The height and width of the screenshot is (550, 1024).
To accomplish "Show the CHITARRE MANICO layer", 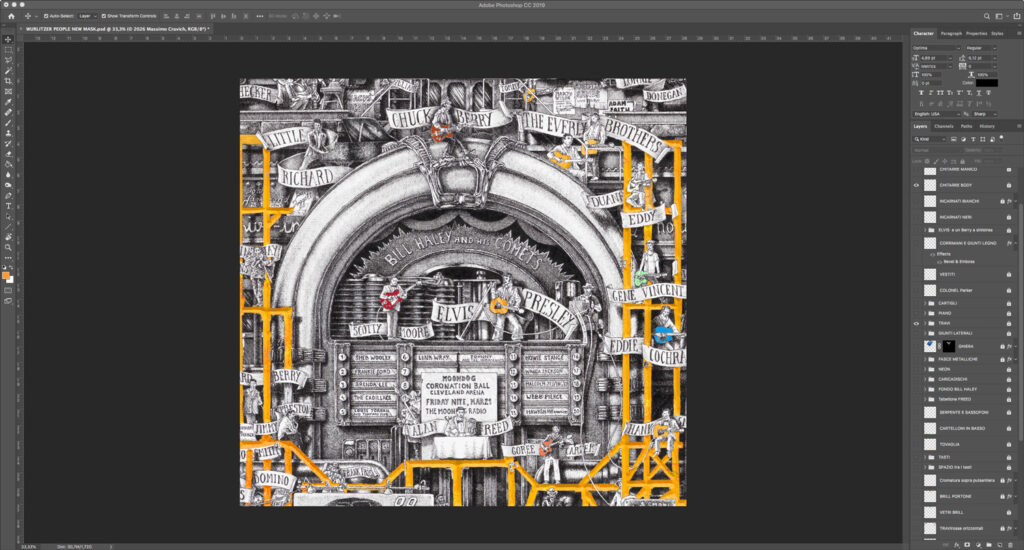I will tap(916, 170).
